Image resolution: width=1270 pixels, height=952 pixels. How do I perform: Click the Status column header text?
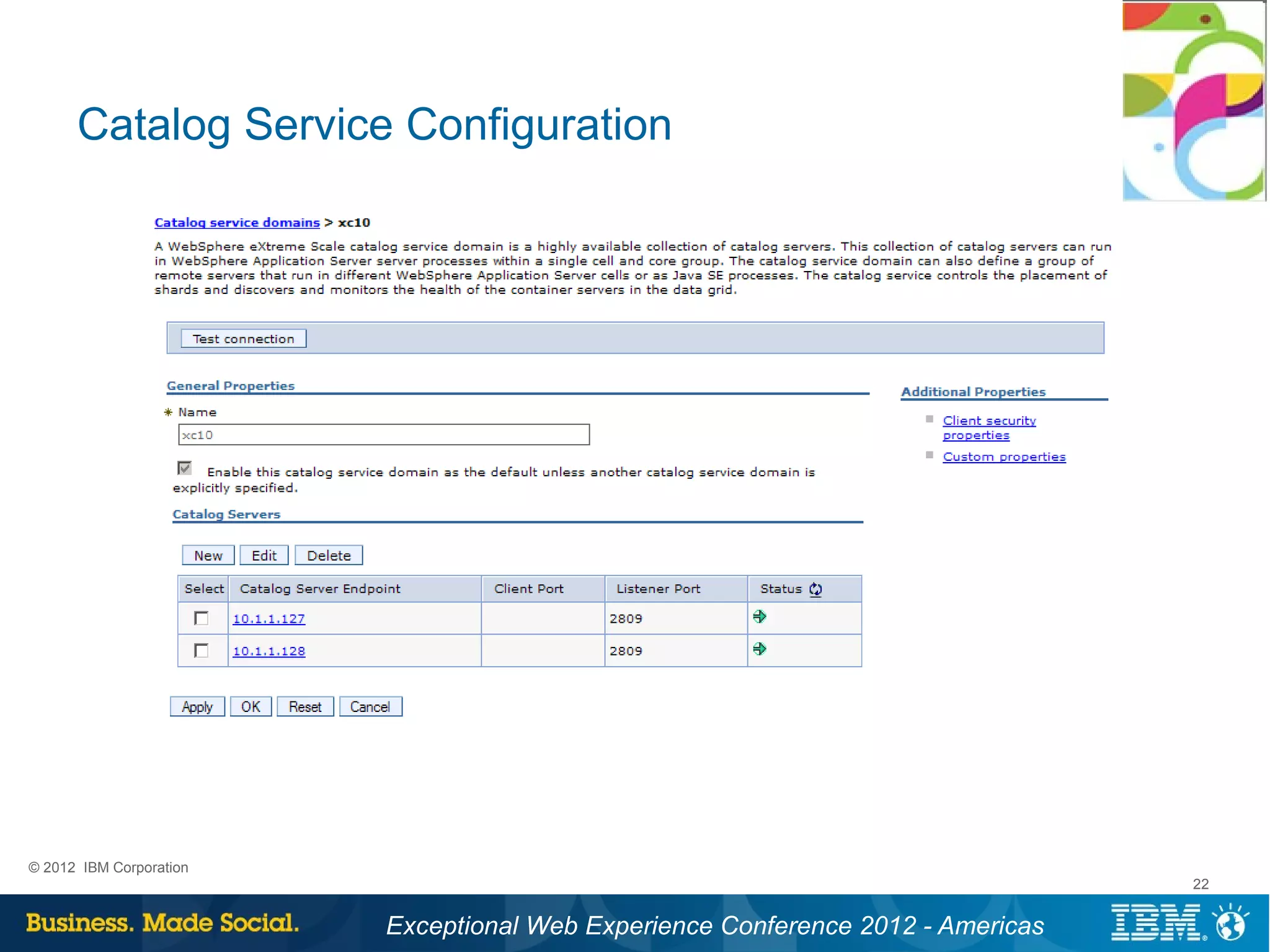[781, 589]
